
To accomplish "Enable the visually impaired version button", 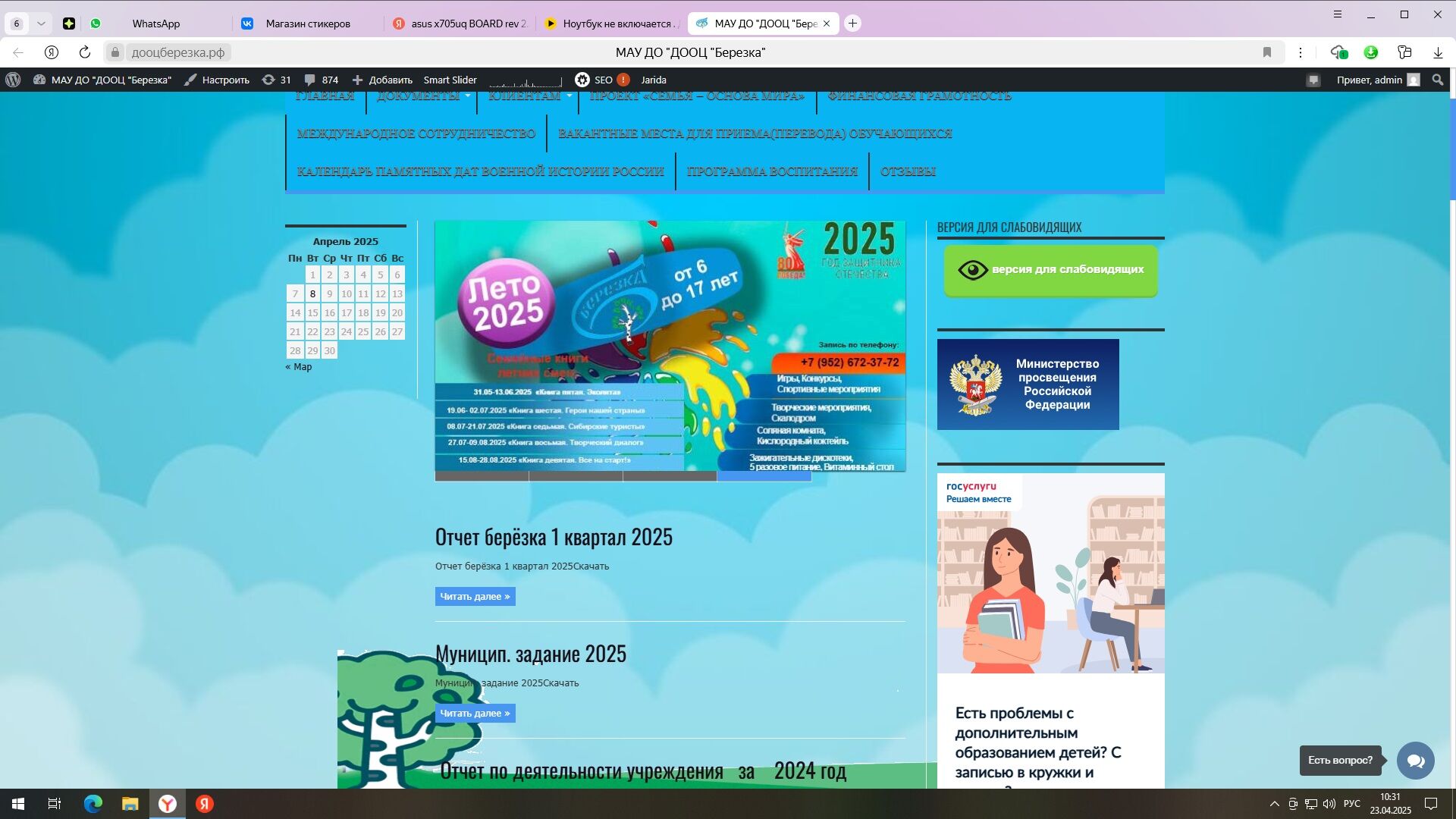I will (1050, 270).
